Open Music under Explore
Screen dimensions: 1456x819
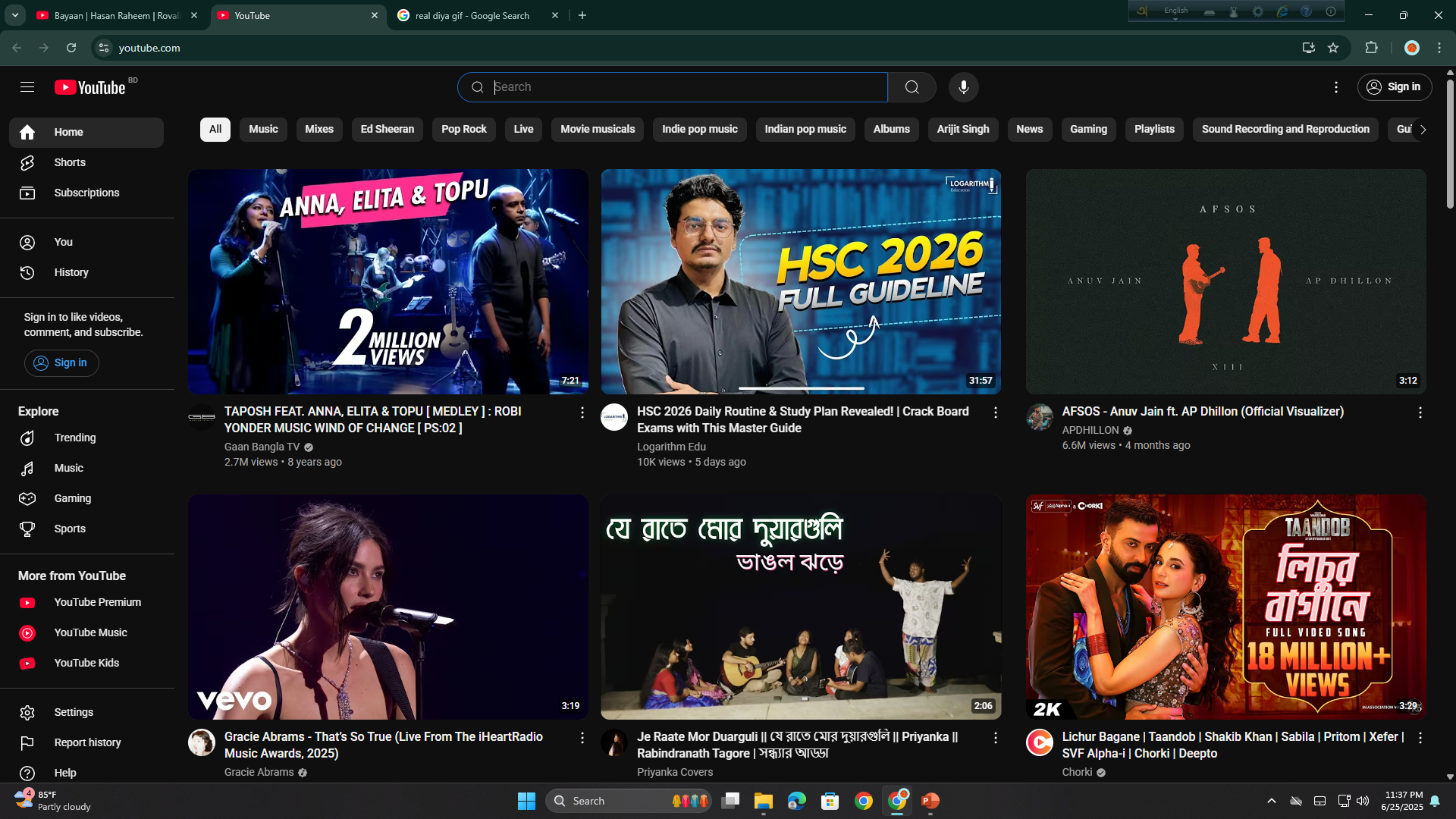86,468
